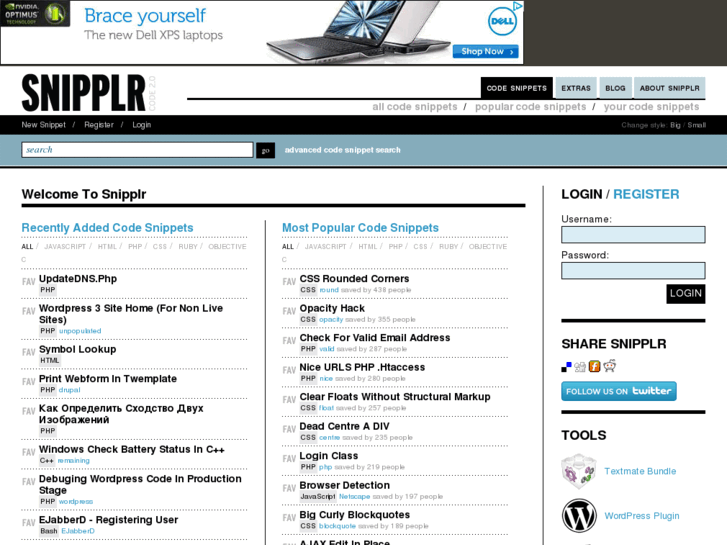Screen dimensions: 727x545
Task: Click the AdChoices icon on the ad
Action: pyautogui.click(x=518, y=6)
